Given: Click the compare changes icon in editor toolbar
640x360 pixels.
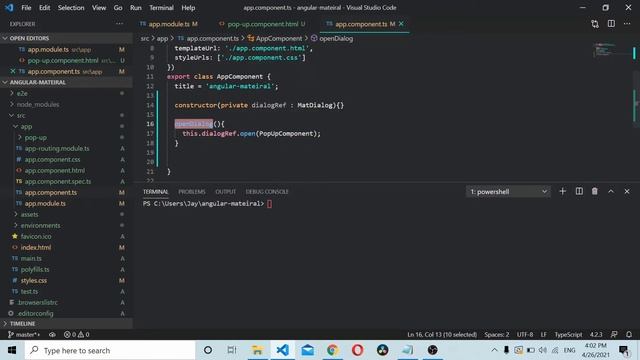Looking at the screenshot, I should [x=595, y=24].
